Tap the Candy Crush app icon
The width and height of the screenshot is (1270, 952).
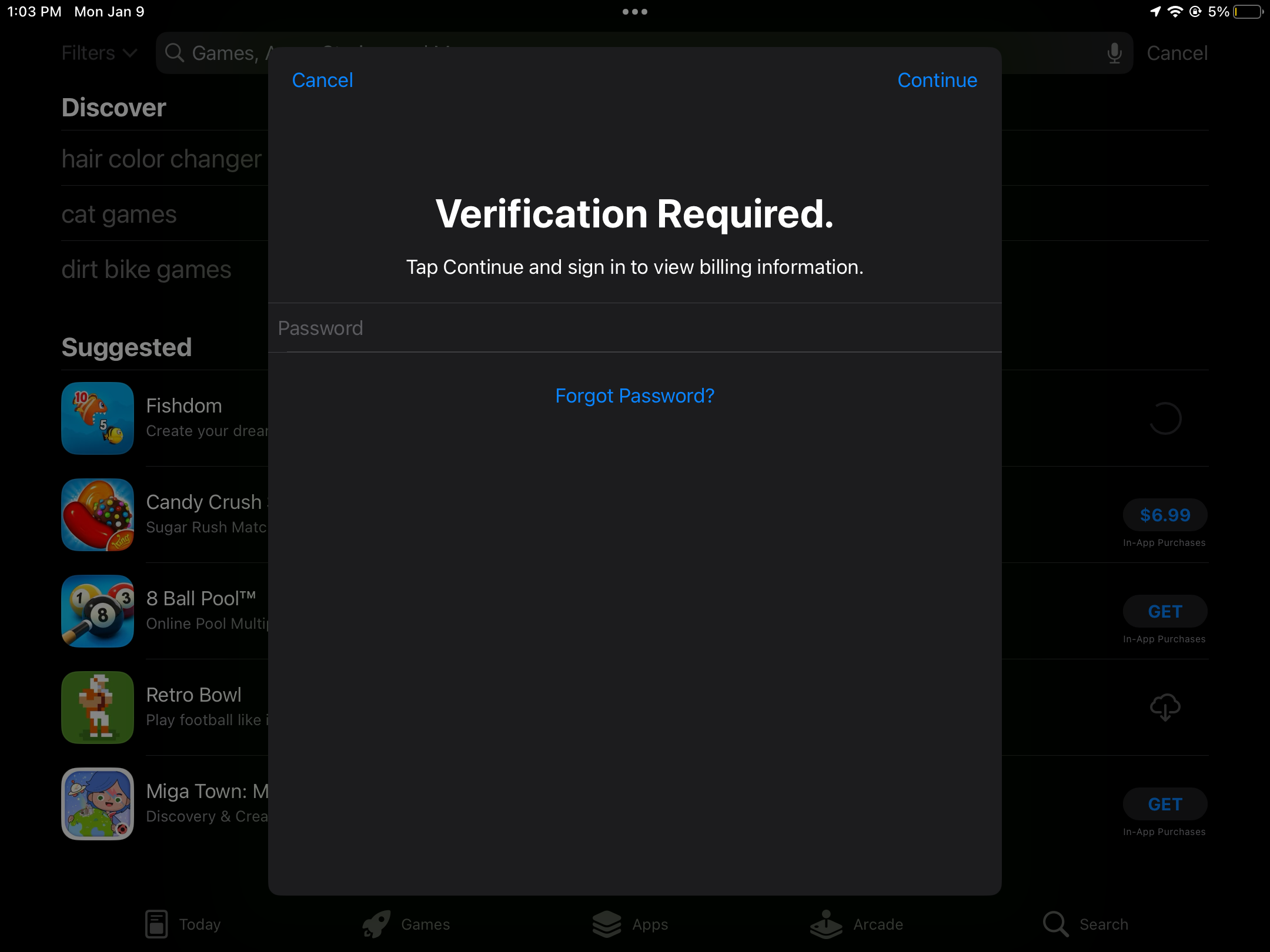[x=97, y=514]
